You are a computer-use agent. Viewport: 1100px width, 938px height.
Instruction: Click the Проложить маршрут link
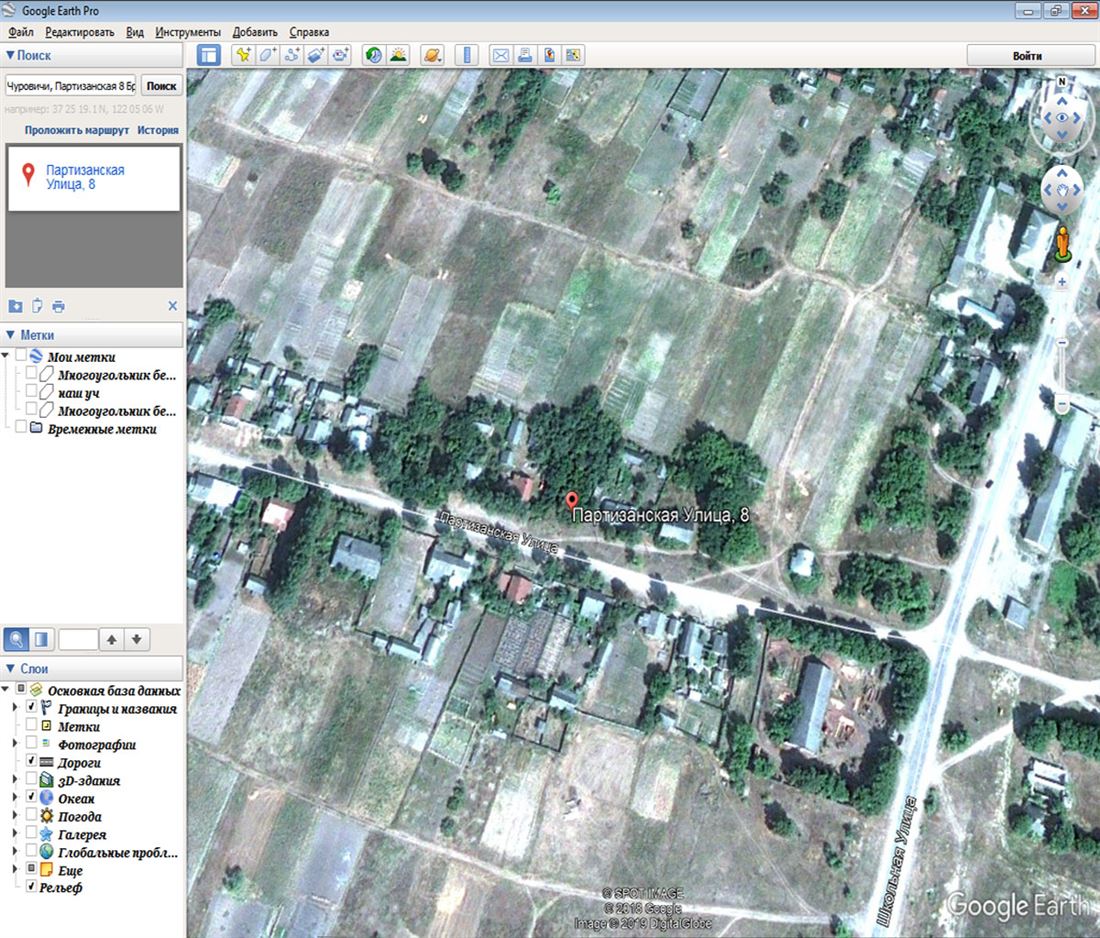[x=77, y=130]
